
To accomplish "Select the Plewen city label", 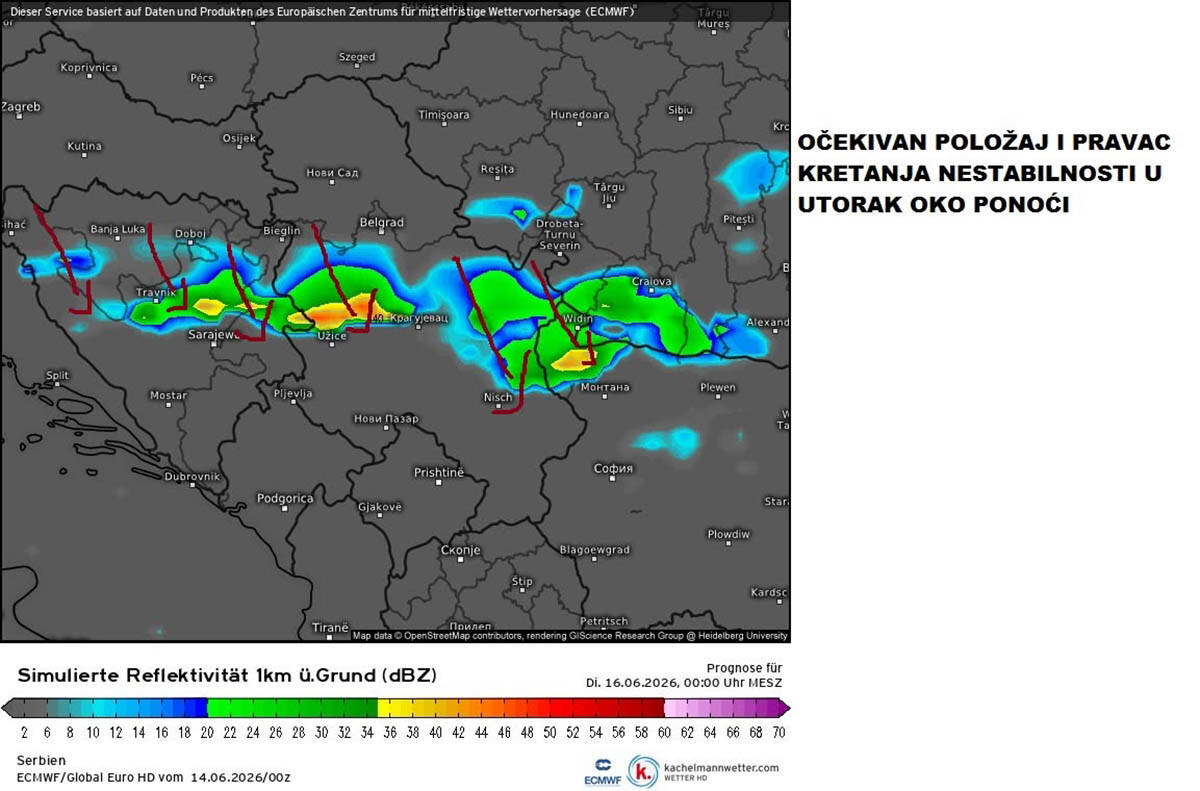I will pos(718,387).
